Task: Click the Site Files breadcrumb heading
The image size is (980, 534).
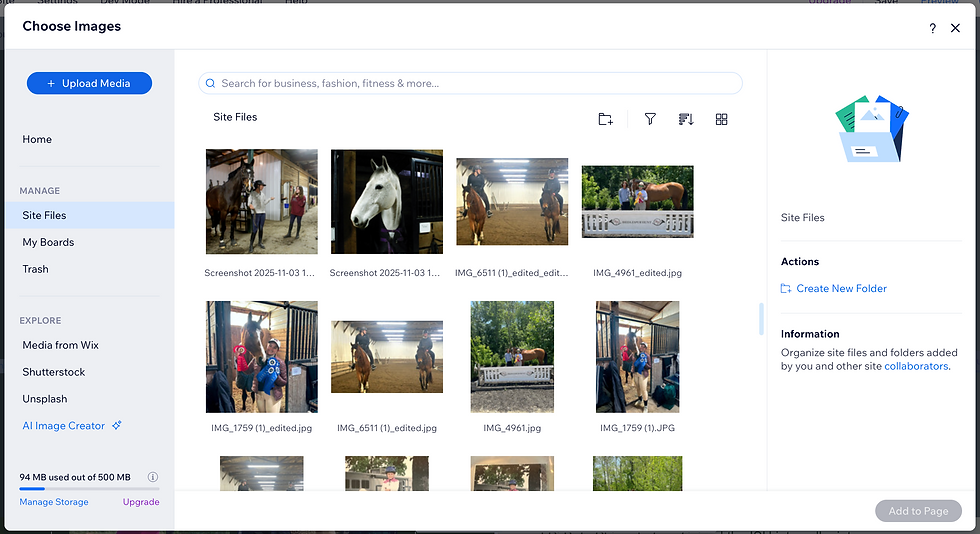Action: pos(235,117)
